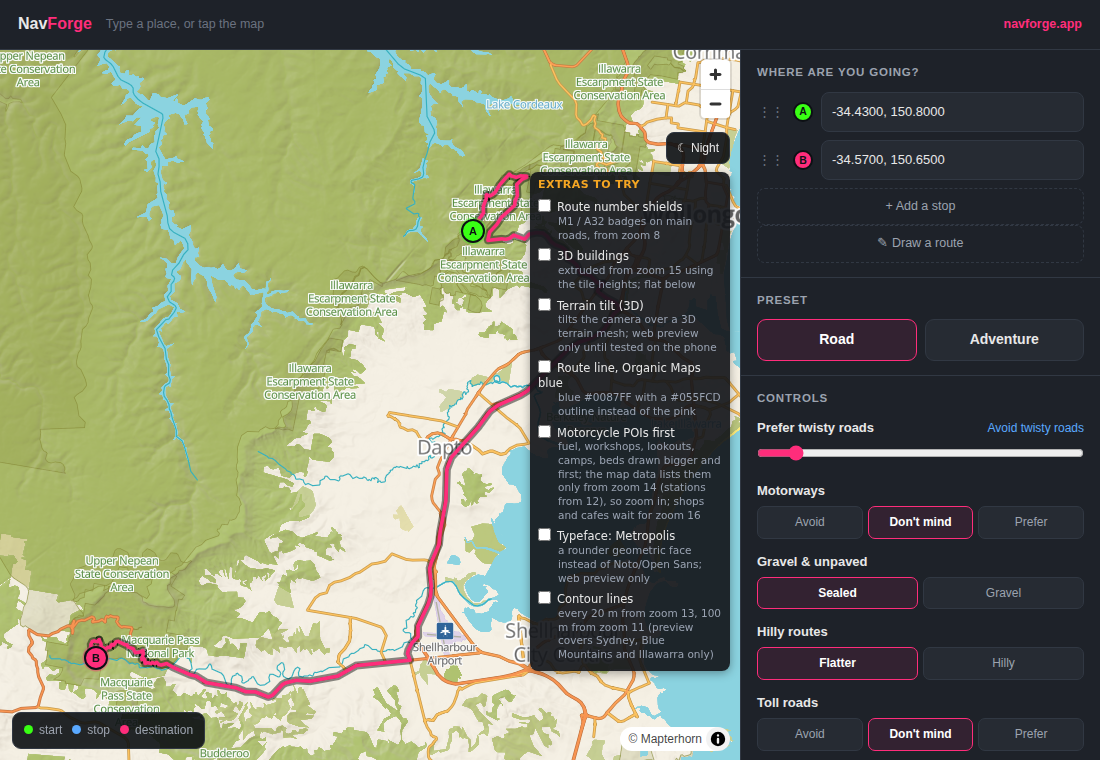The image size is (1100, 760).
Task: Zoom out the map with minus button
Action: point(715,104)
